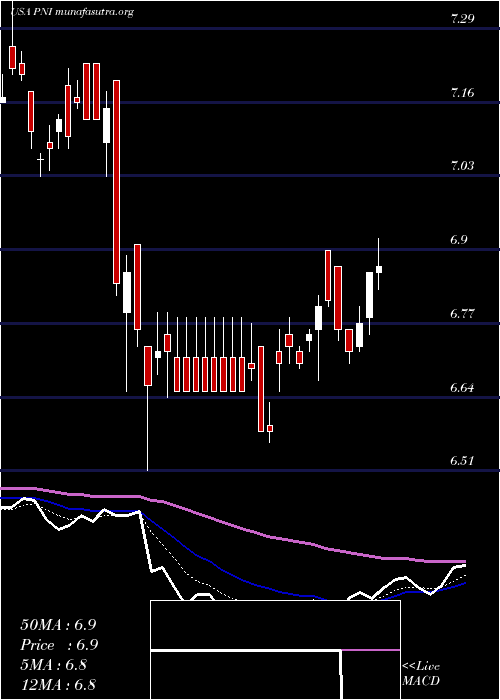
Task: Click the 6.77 price axis label
Action: click(x=462, y=313)
